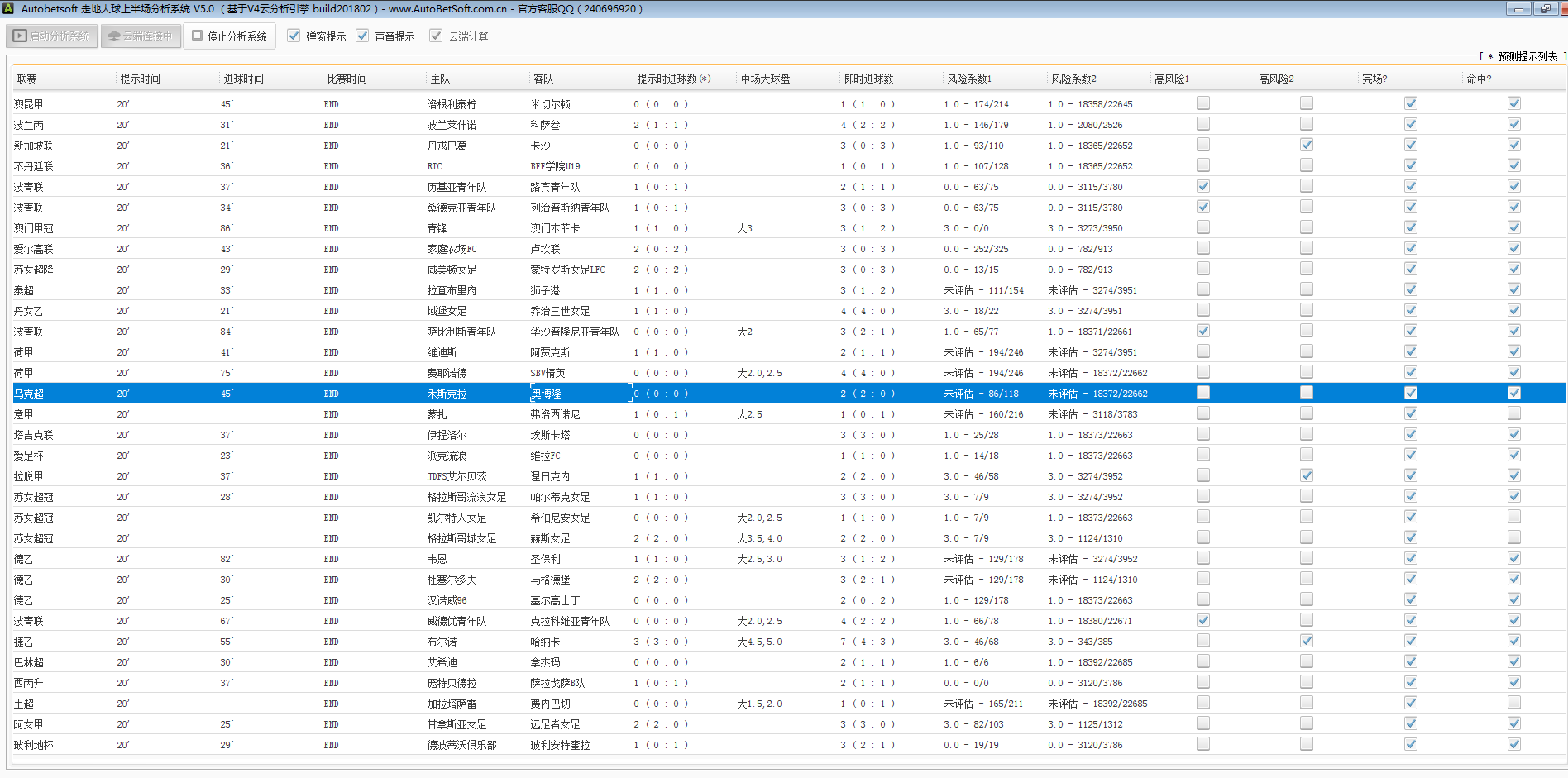Screen dimensions: 1568x778
Task: Check 命中? box for the 土超 row
Action: tap(1513, 703)
